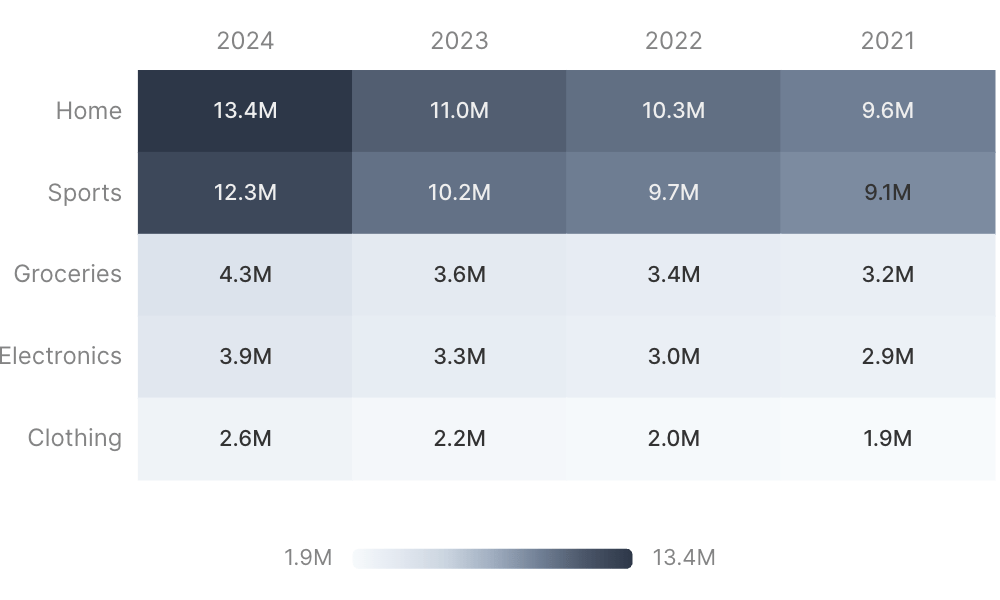Click the 10.3M Home 2022 cell
The image size is (1000, 600).
click(673, 111)
